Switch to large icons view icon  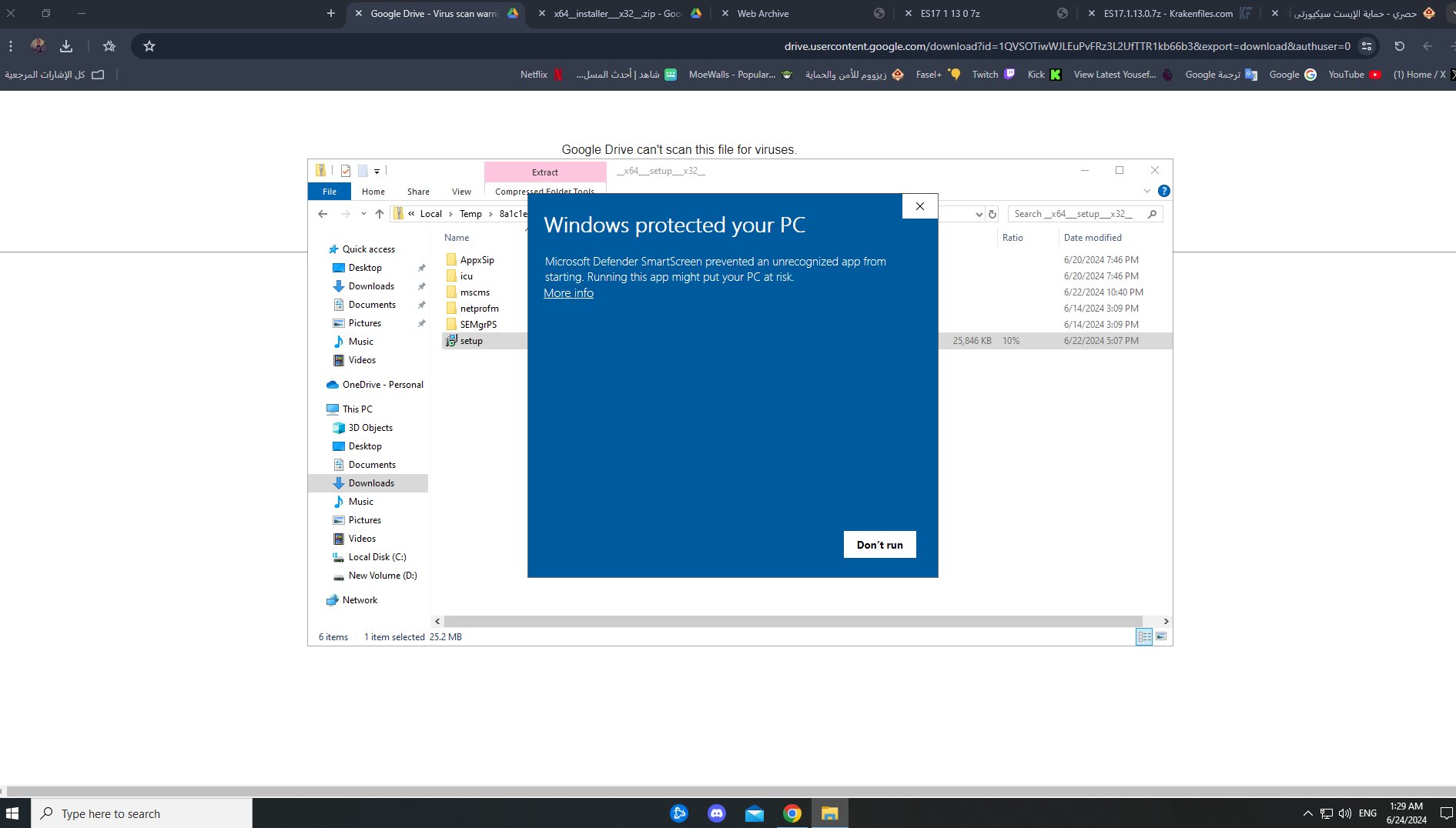click(1161, 636)
